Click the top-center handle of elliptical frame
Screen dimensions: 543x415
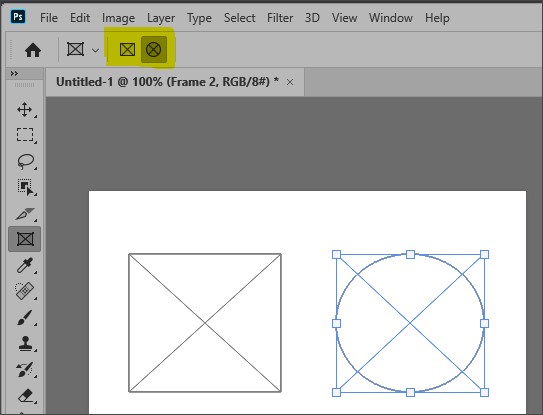(410, 255)
